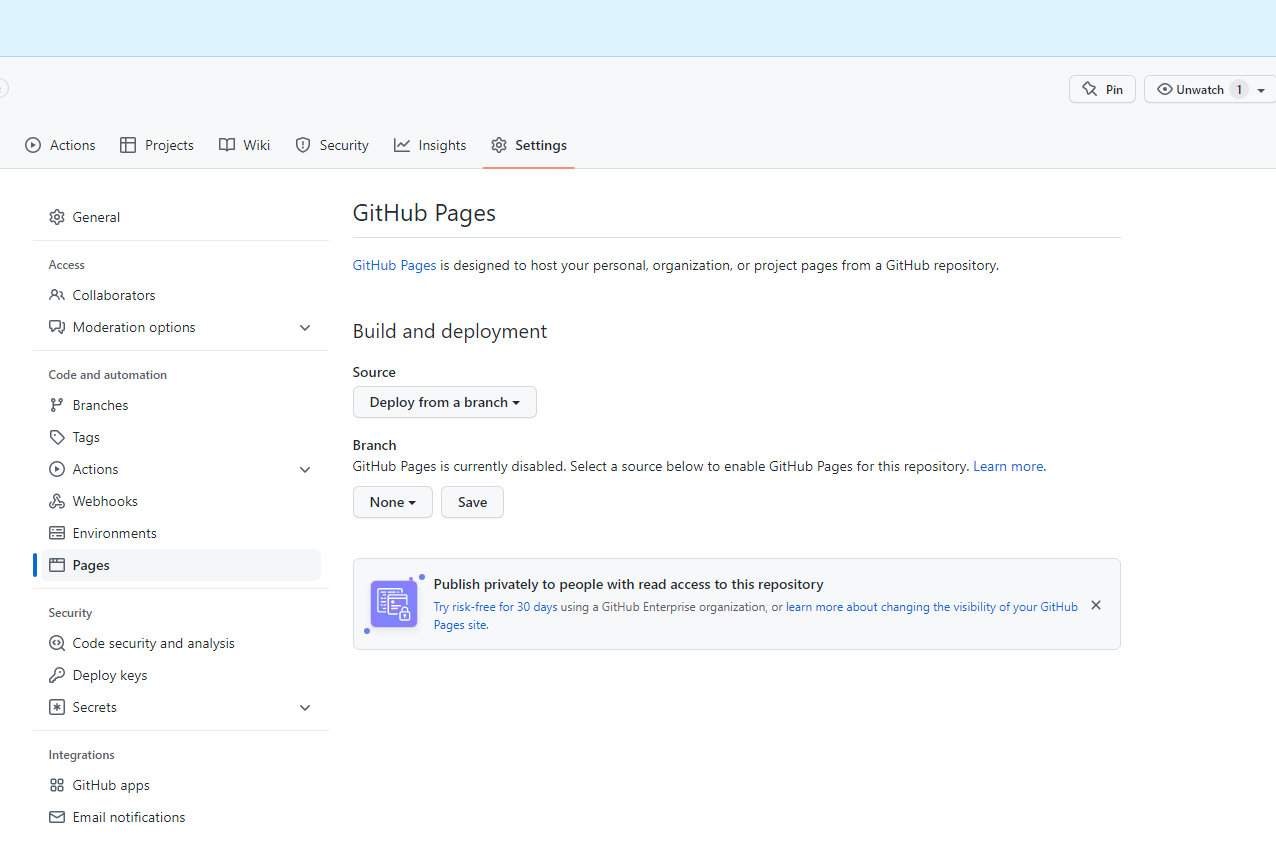
Task: Click Try risk-free for 30 days link
Action: (x=495, y=607)
